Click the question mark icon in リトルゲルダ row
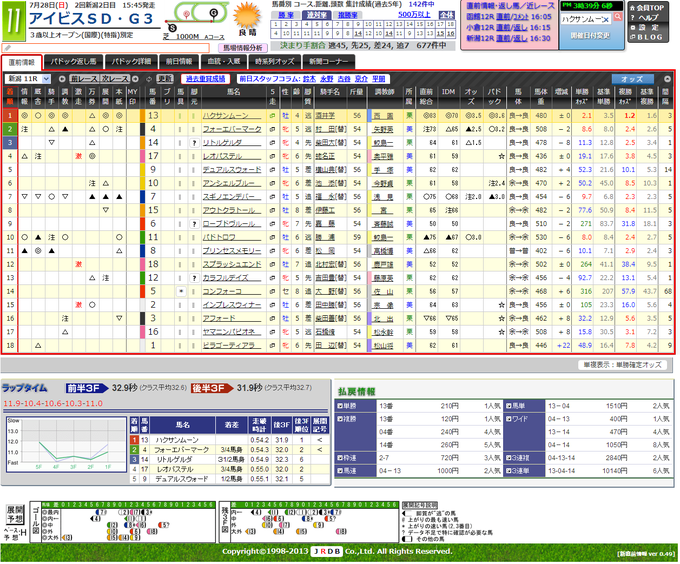 [194, 143]
